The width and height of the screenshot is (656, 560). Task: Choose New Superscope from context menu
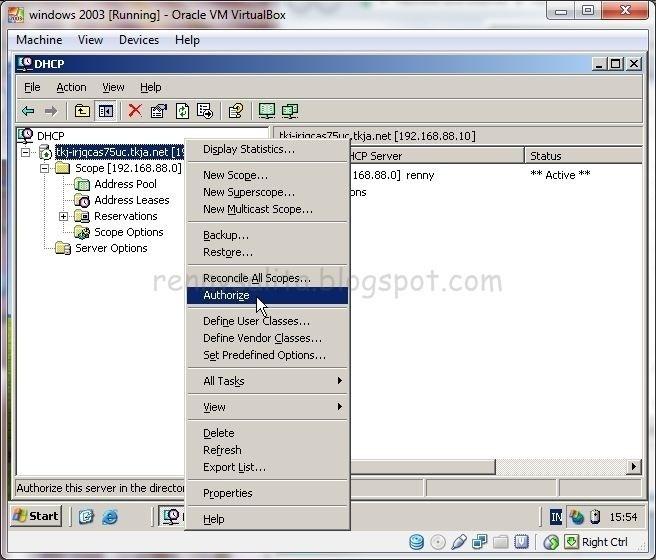[267, 192]
